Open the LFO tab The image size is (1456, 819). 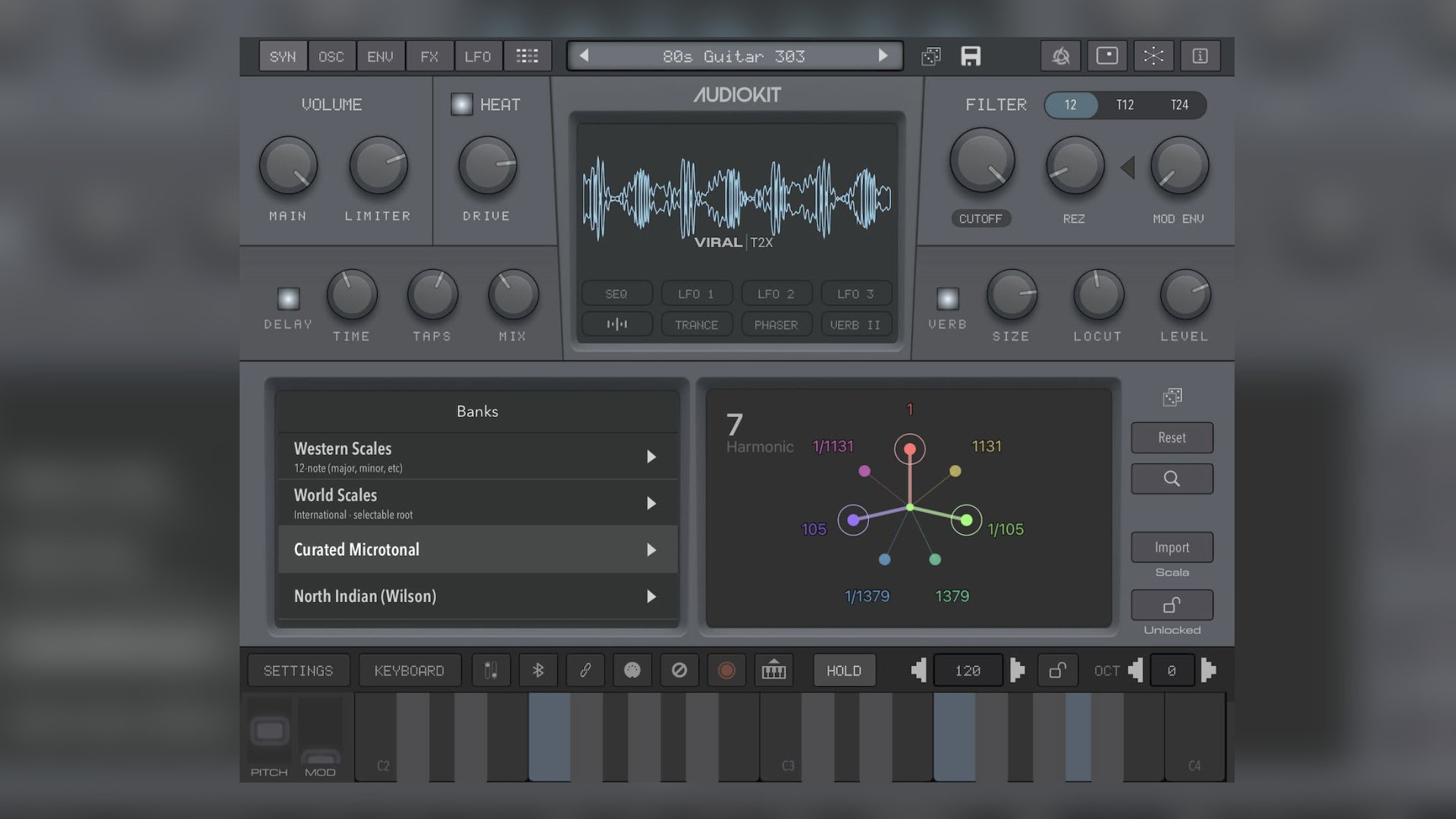point(478,56)
